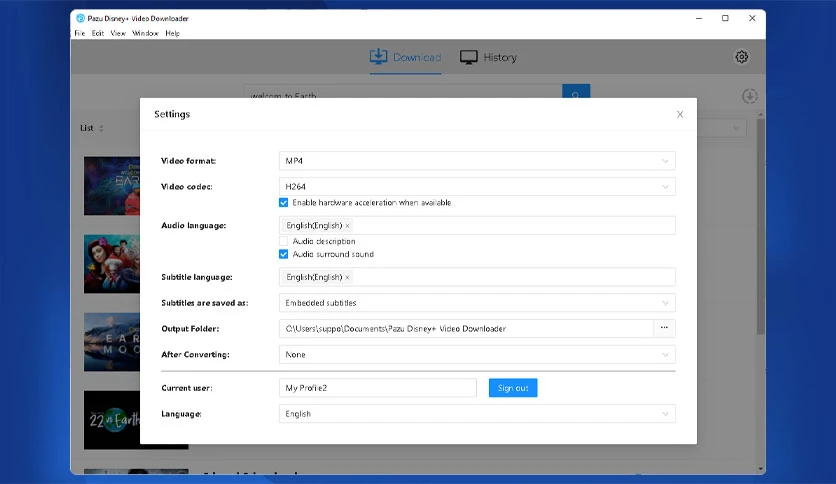The image size is (836, 484).
Task: Open the filter dropdown behind the Settings dialog
Action: pyautogui.click(x=722, y=128)
